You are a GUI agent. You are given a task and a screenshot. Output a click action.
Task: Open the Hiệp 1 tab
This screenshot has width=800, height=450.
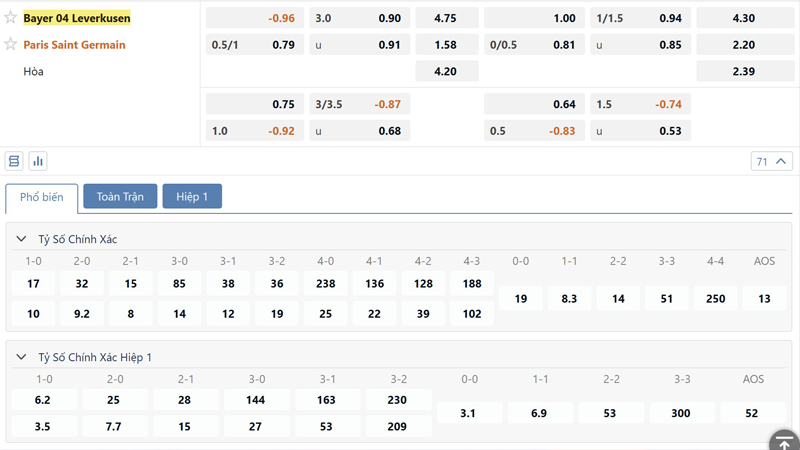click(192, 197)
